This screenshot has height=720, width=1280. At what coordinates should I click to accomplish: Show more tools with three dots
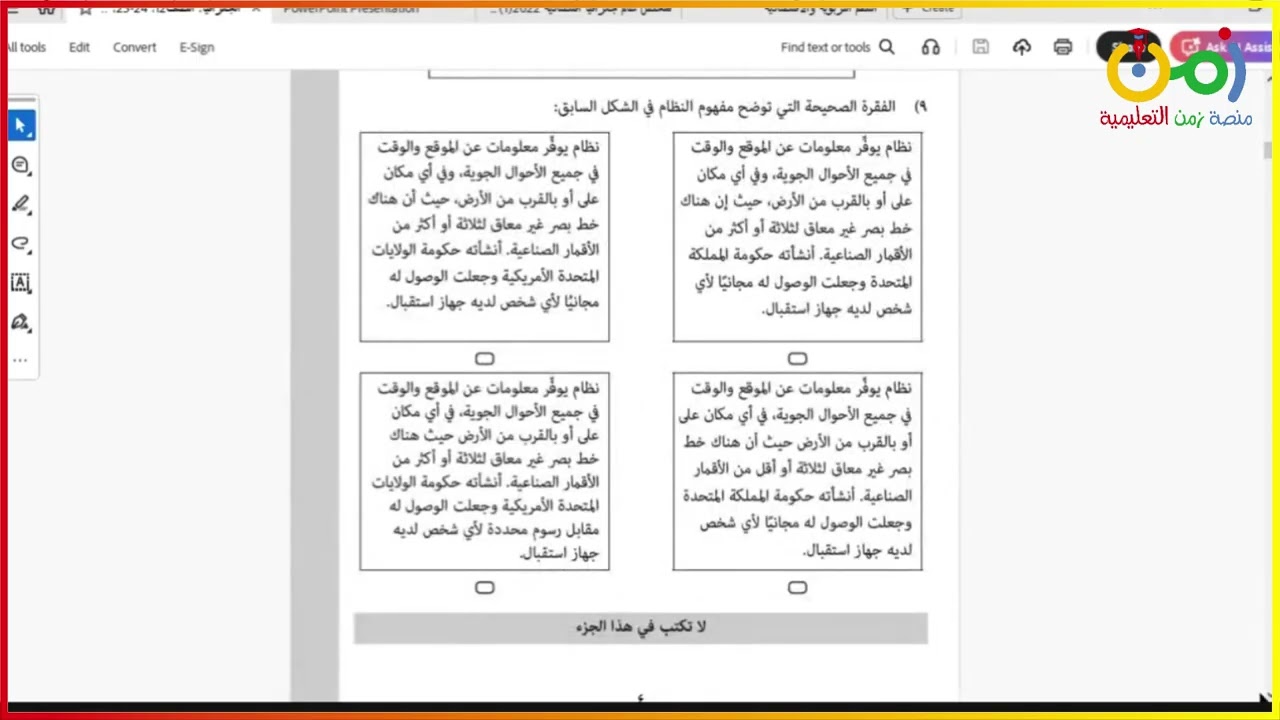click(21, 360)
